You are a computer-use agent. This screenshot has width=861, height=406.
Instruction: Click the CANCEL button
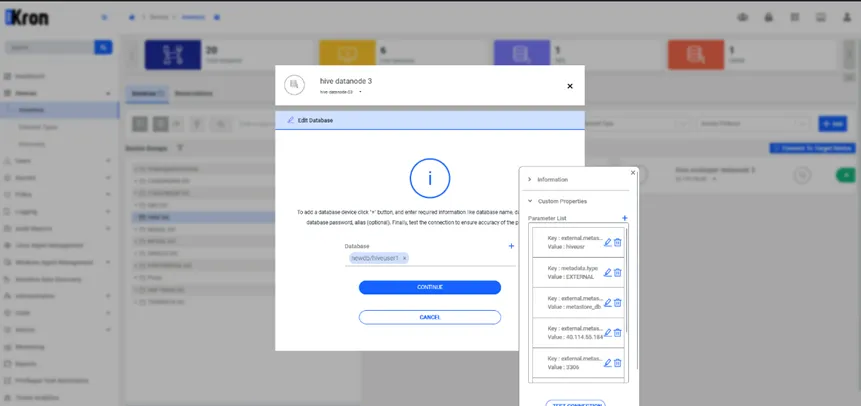pyautogui.click(x=430, y=317)
